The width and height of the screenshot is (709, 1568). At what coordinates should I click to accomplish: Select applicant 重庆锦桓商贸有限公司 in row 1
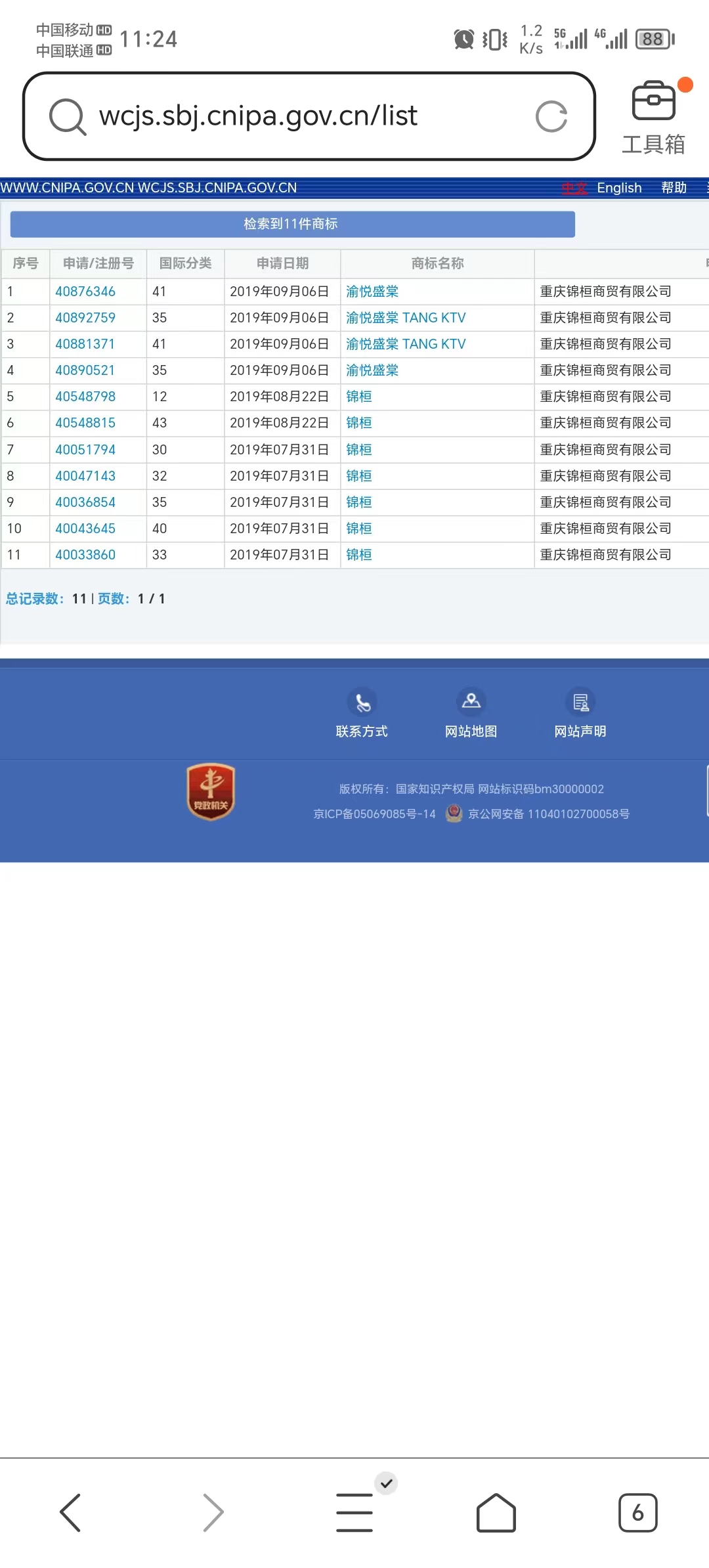click(606, 292)
